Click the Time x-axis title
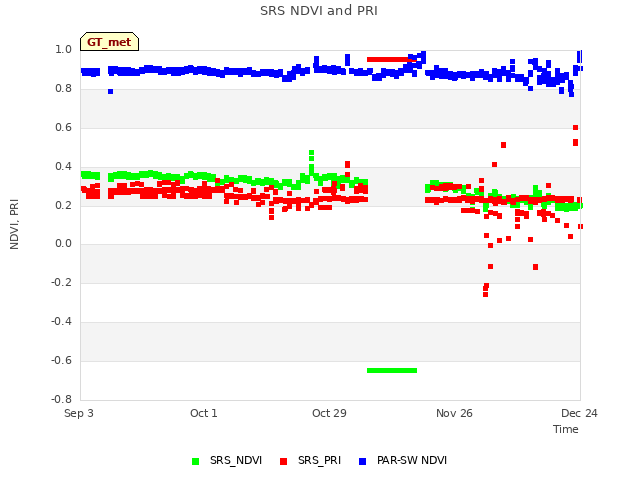This screenshot has width=640, height=480. pyautogui.click(x=566, y=429)
